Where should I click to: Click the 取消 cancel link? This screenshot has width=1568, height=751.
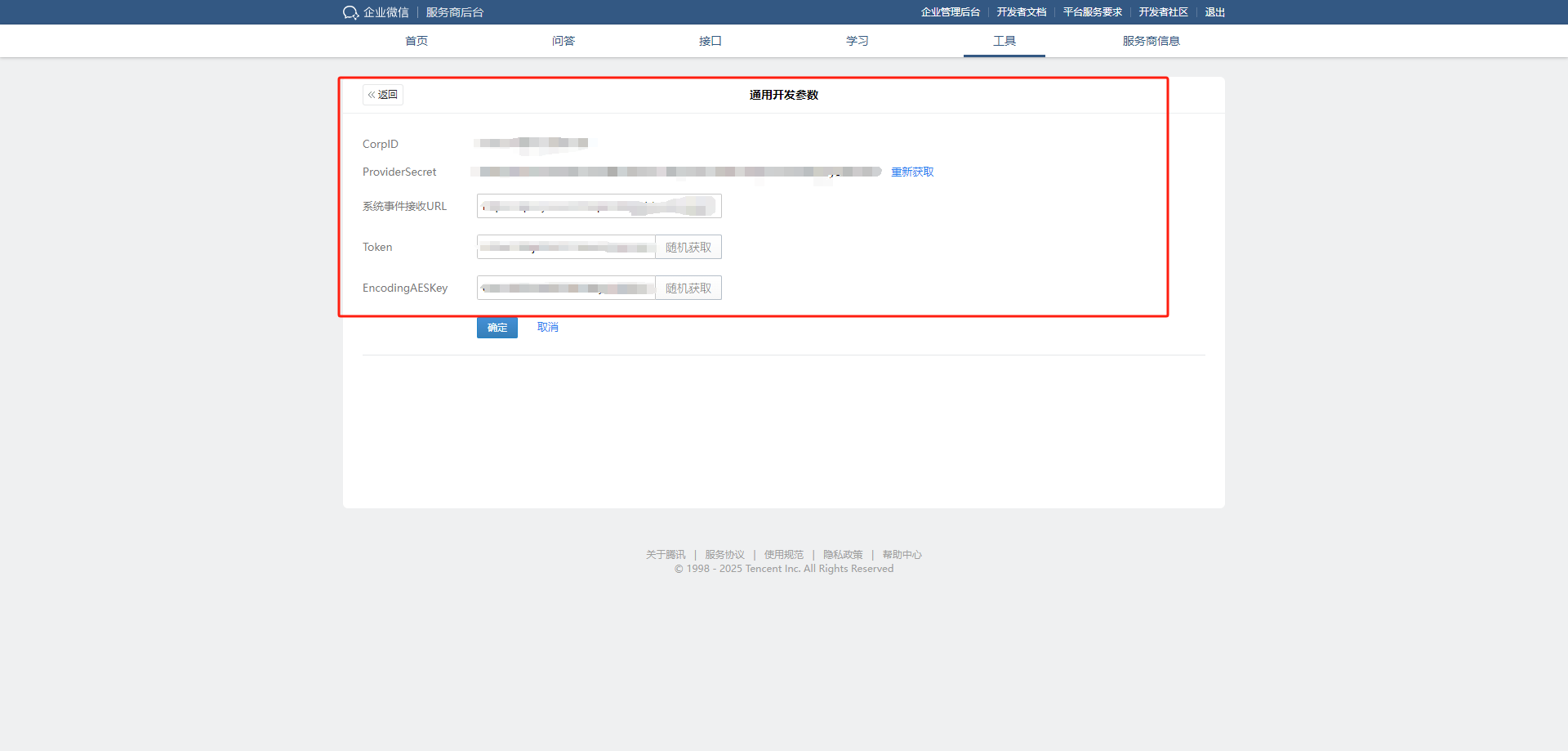click(547, 327)
